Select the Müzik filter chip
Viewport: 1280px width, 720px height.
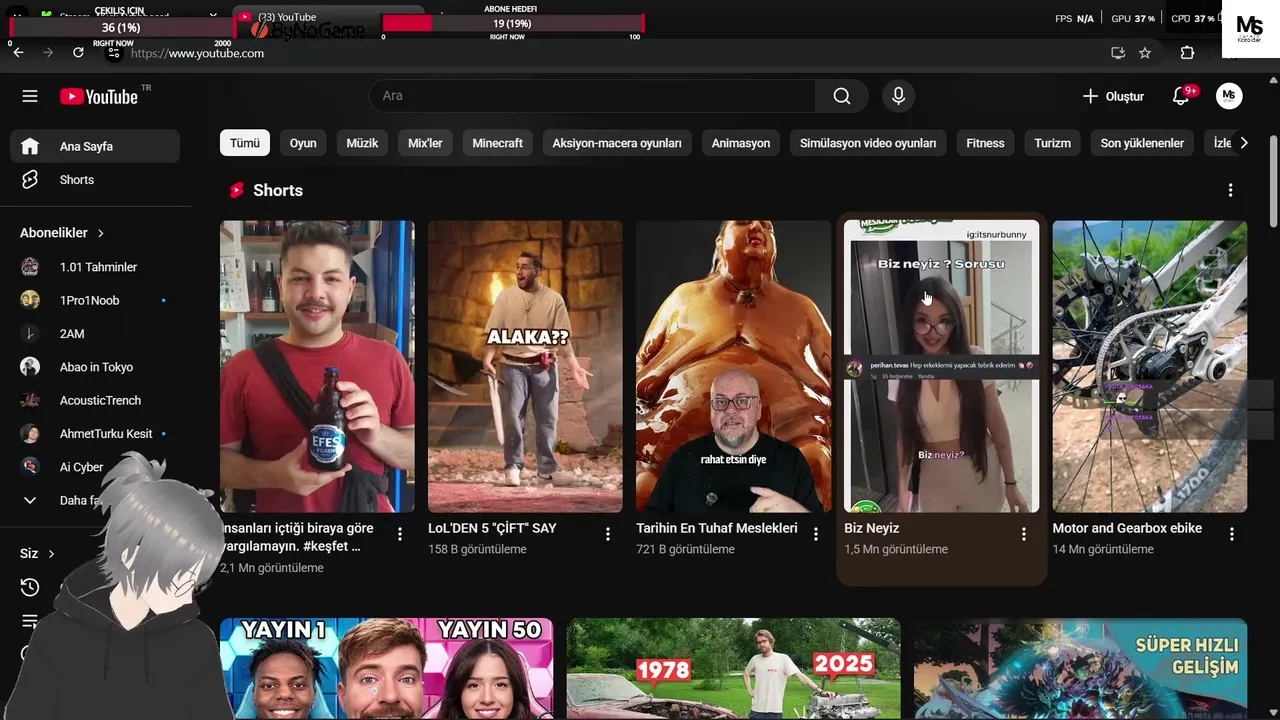(362, 143)
